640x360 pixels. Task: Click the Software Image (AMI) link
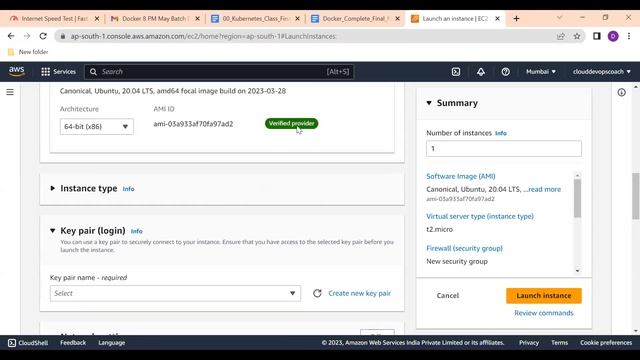461,176
